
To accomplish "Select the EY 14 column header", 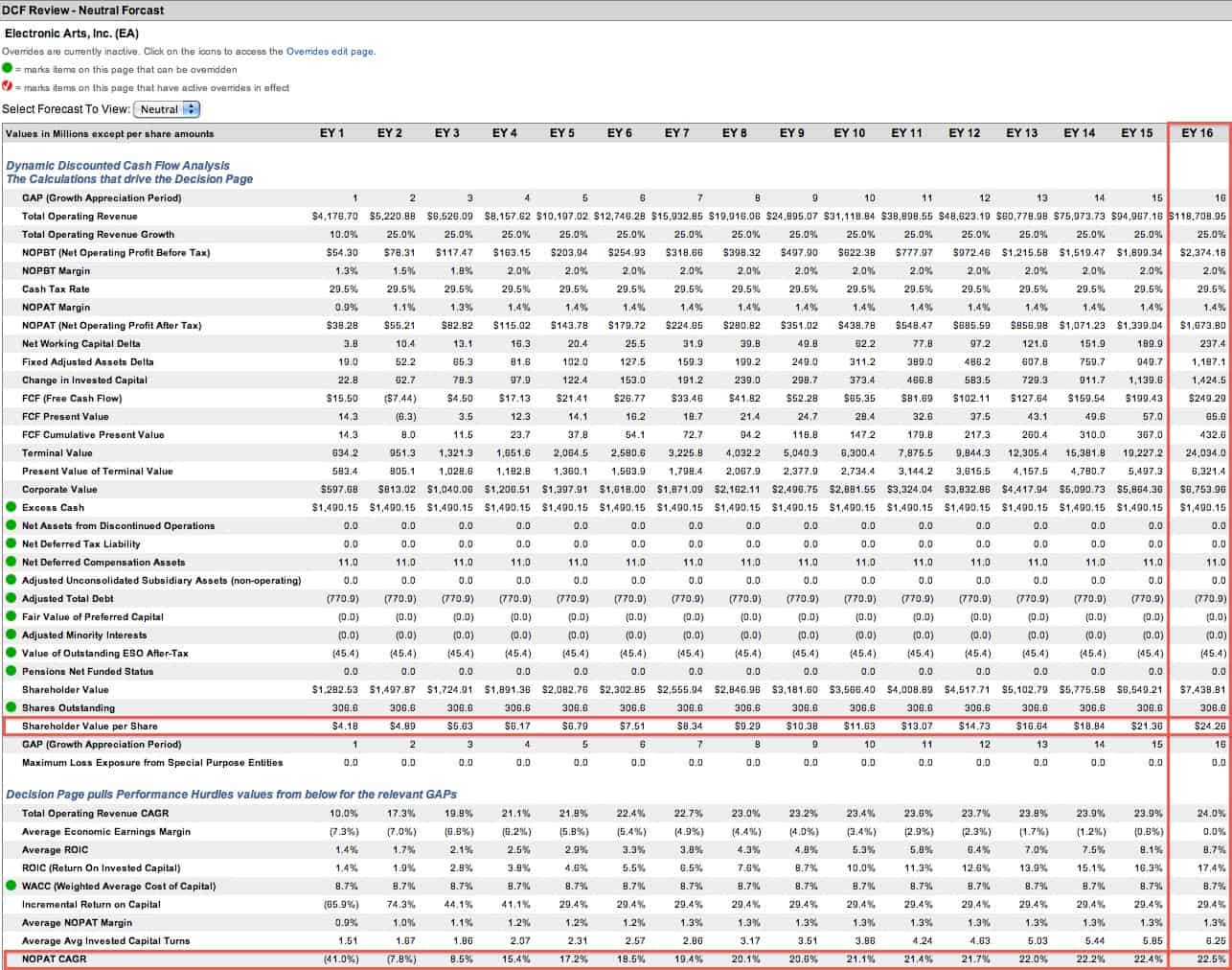I will pos(1079,133).
